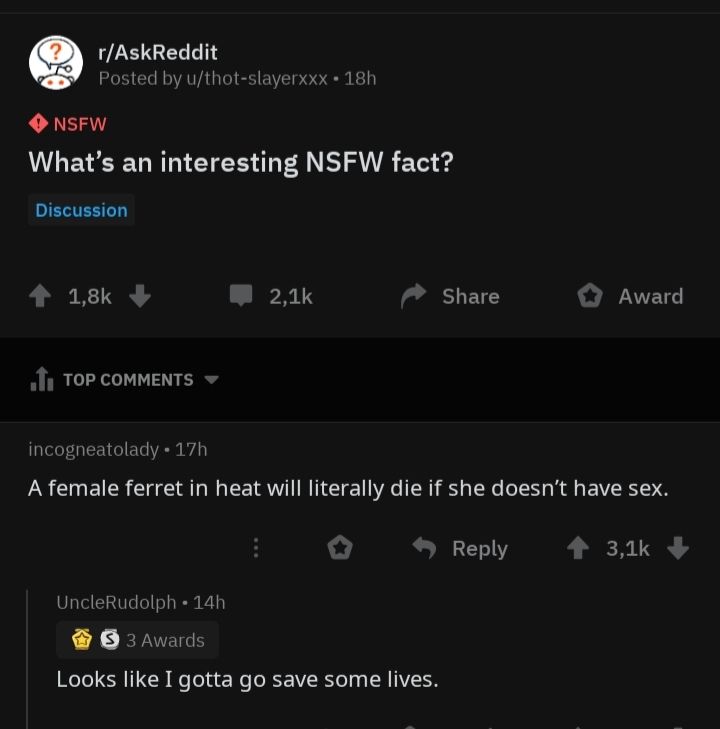Open the post's 2,1k comments
The height and width of the screenshot is (729, 720).
click(x=272, y=296)
